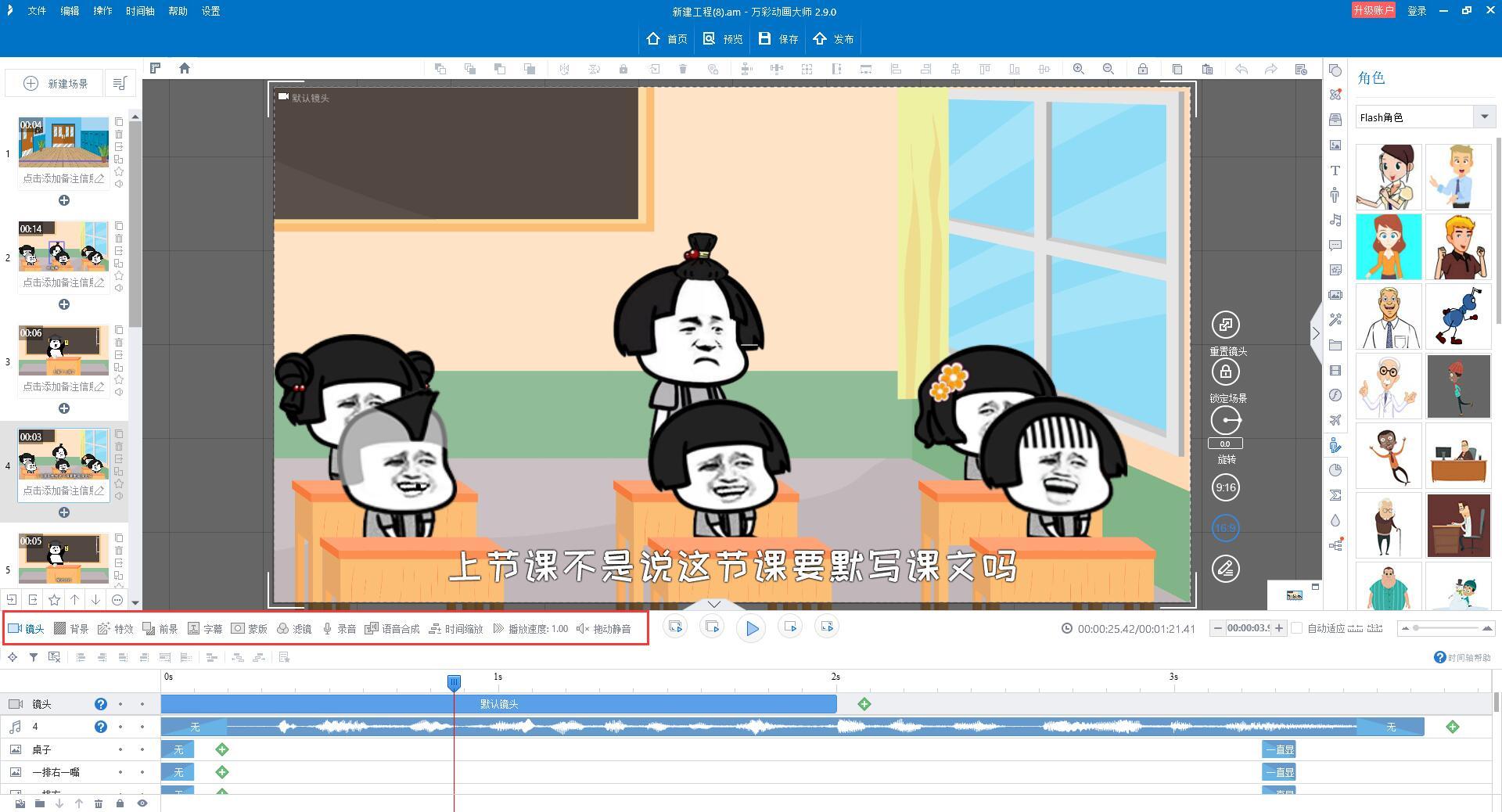The width and height of the screenshot is (1502, 812).
Task: Open the music note tool in sidebar
Action: pyautogui.click(x=1335, y=220)
